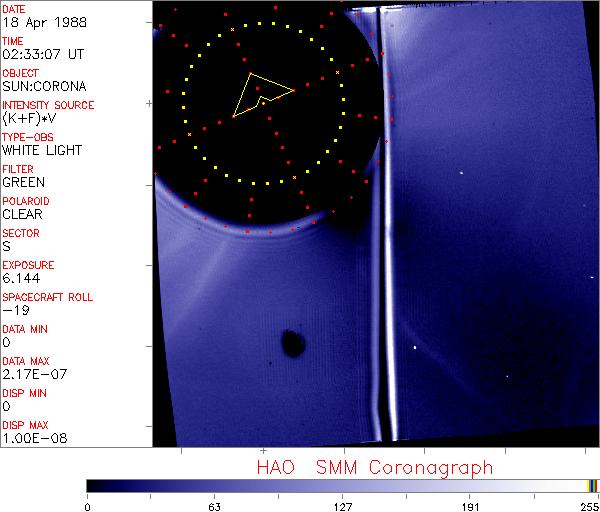
Task: Click the yellow-blue end of the color bar
Action: coord(592,485)
